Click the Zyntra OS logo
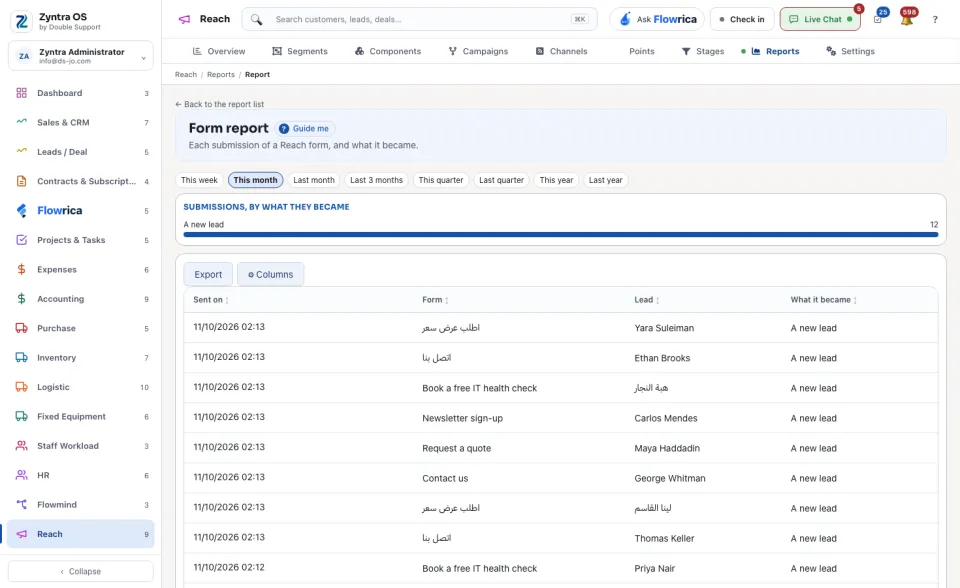This screenshot has height=588, width=960. click(x=22, y=21)
